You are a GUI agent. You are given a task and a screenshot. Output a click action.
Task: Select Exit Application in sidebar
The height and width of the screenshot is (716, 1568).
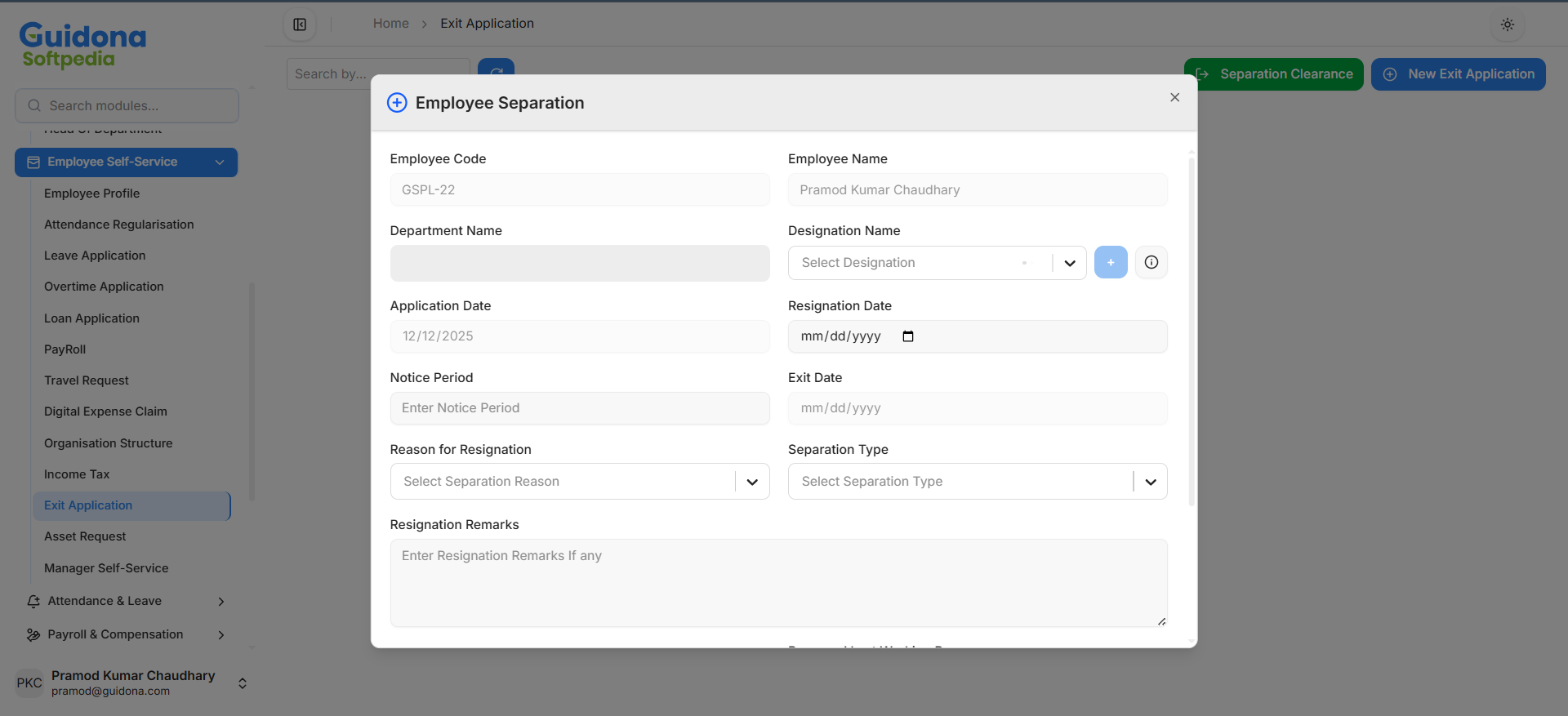tap(131, 505)
